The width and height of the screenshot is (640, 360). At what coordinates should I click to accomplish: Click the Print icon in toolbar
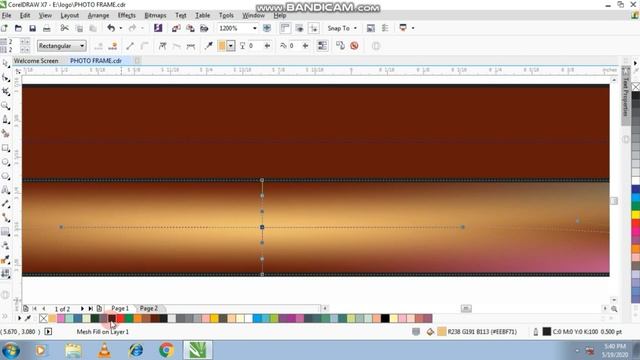pos(47,28)
